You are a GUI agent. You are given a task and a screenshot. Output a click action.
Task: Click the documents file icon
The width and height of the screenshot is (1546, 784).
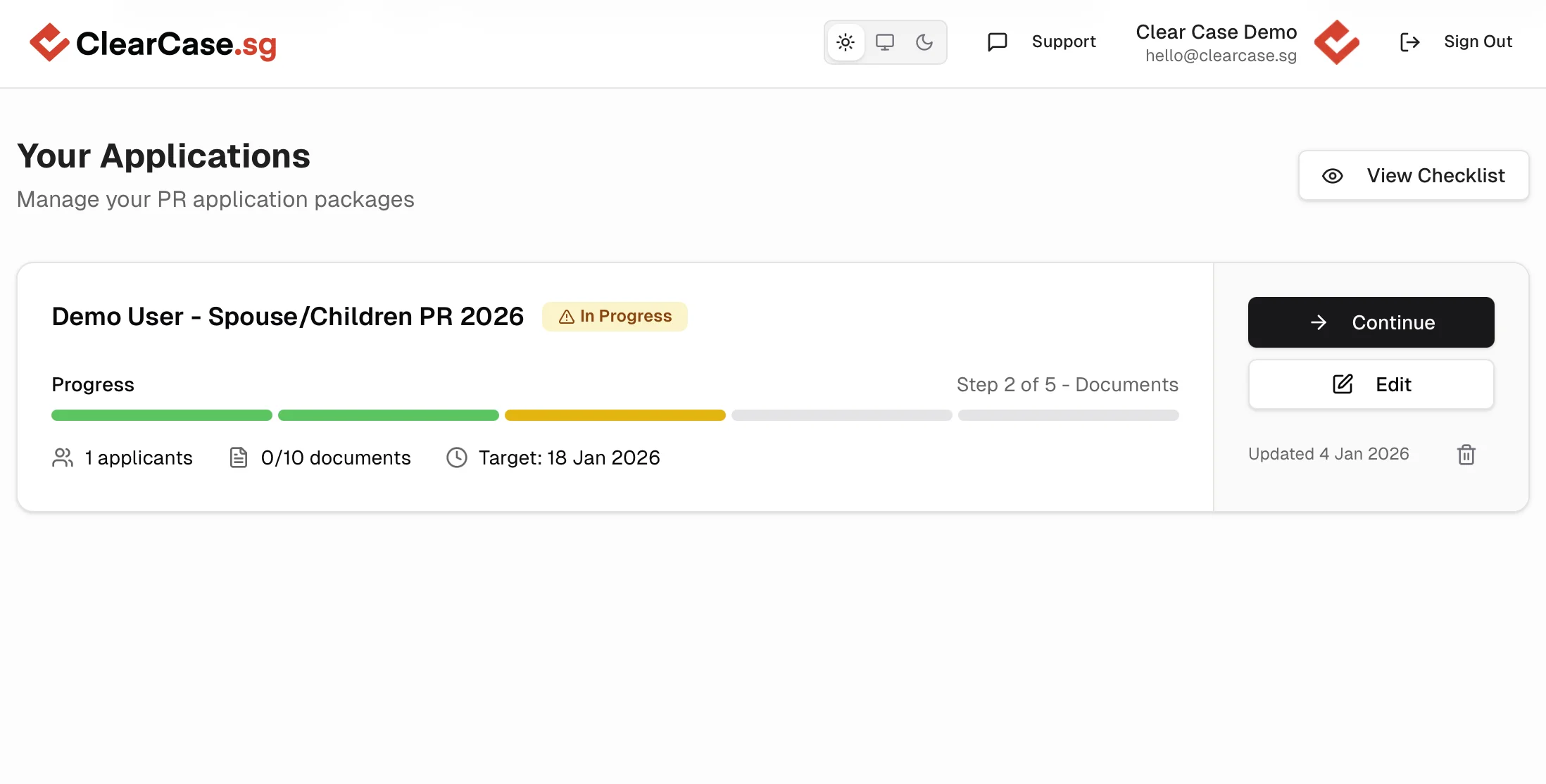239,458
